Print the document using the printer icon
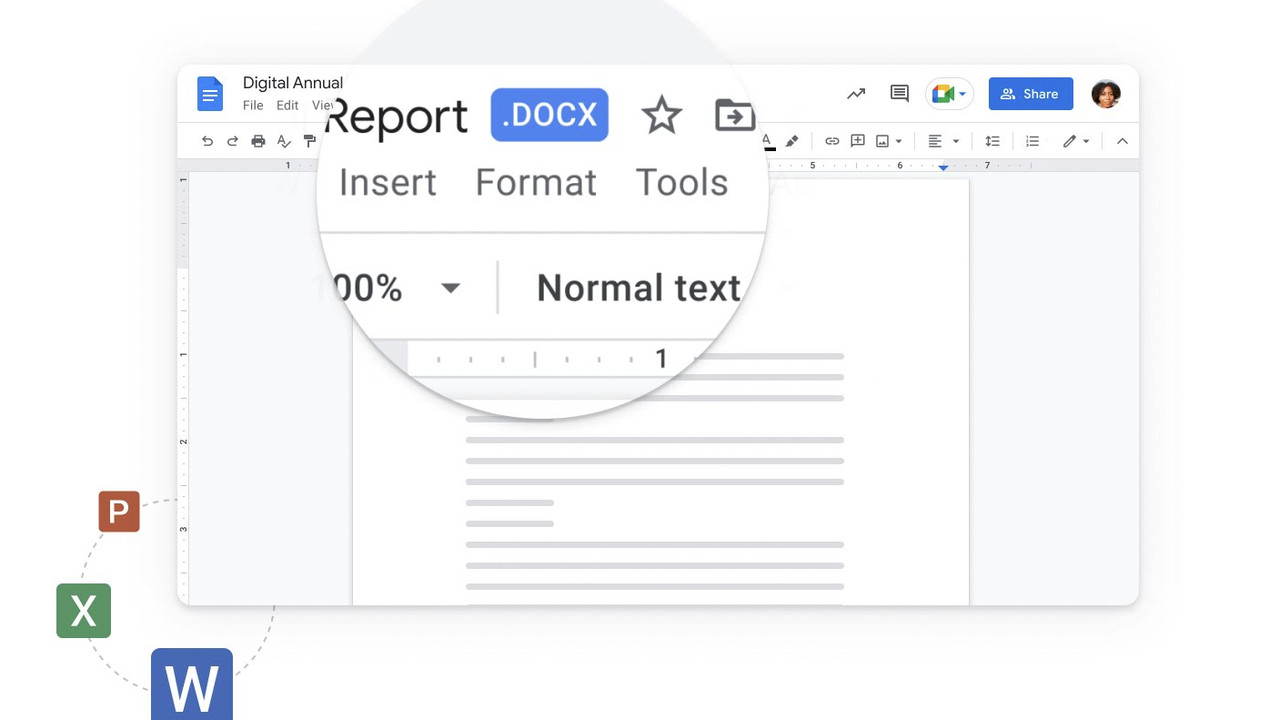Screen dimensions: 1279x720 coord(259,142)
